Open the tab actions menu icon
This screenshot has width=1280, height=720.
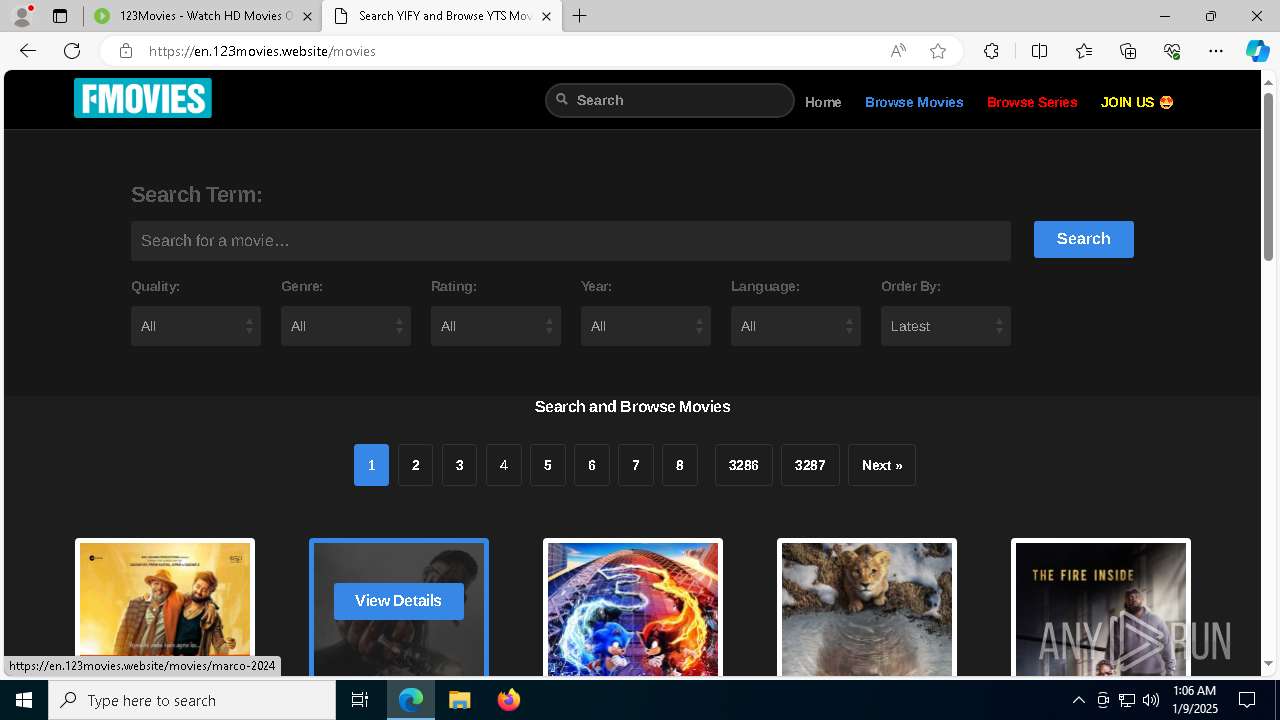tap(60, 16)
